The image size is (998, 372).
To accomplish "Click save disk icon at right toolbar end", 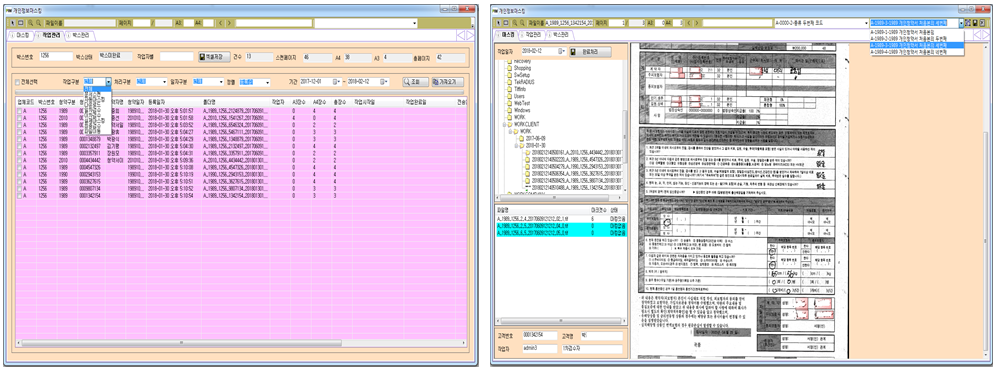I will pyautogui.click(x=975, y=22).
